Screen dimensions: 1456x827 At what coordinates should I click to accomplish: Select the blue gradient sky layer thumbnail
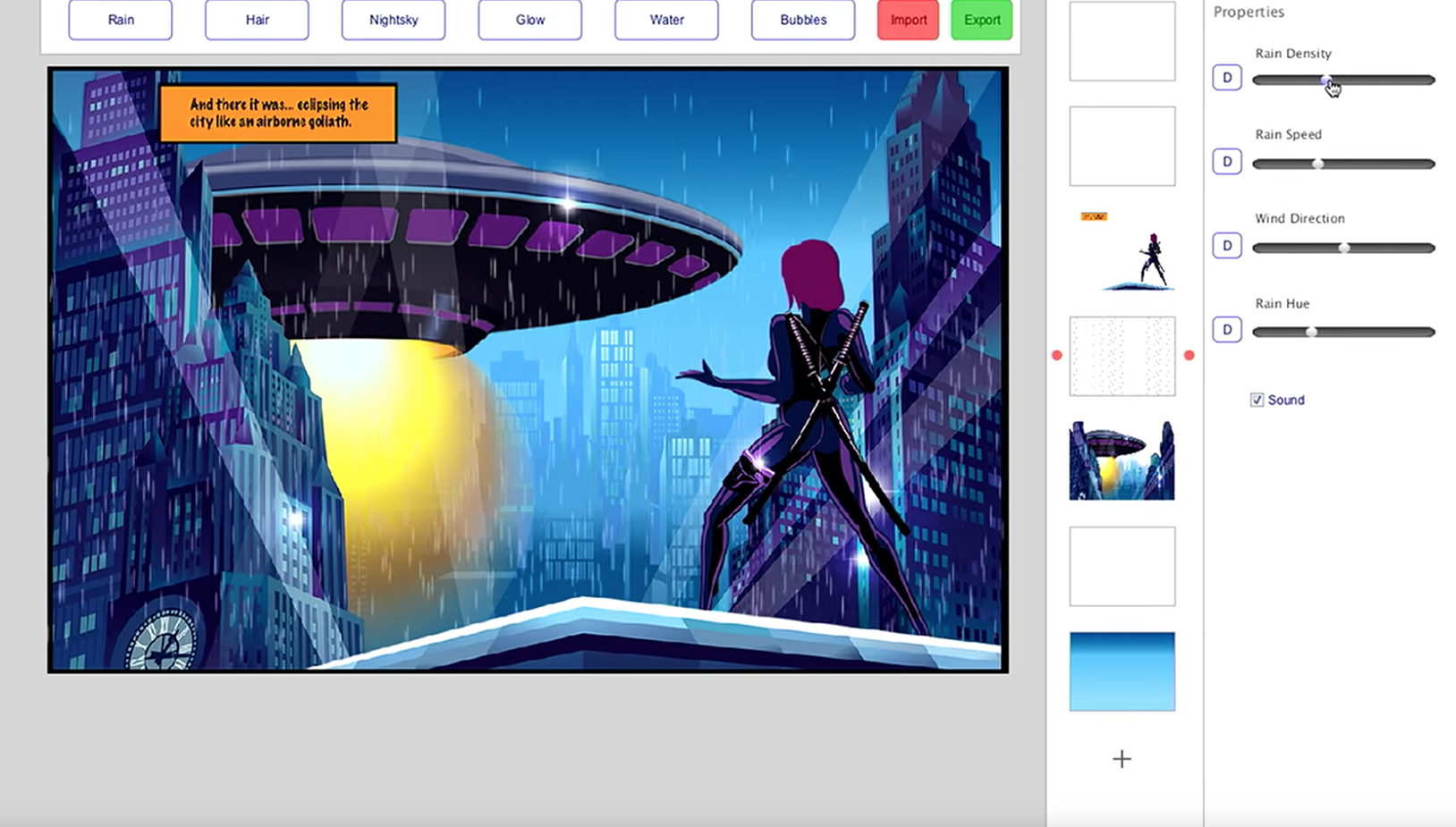pos(1122,671)
